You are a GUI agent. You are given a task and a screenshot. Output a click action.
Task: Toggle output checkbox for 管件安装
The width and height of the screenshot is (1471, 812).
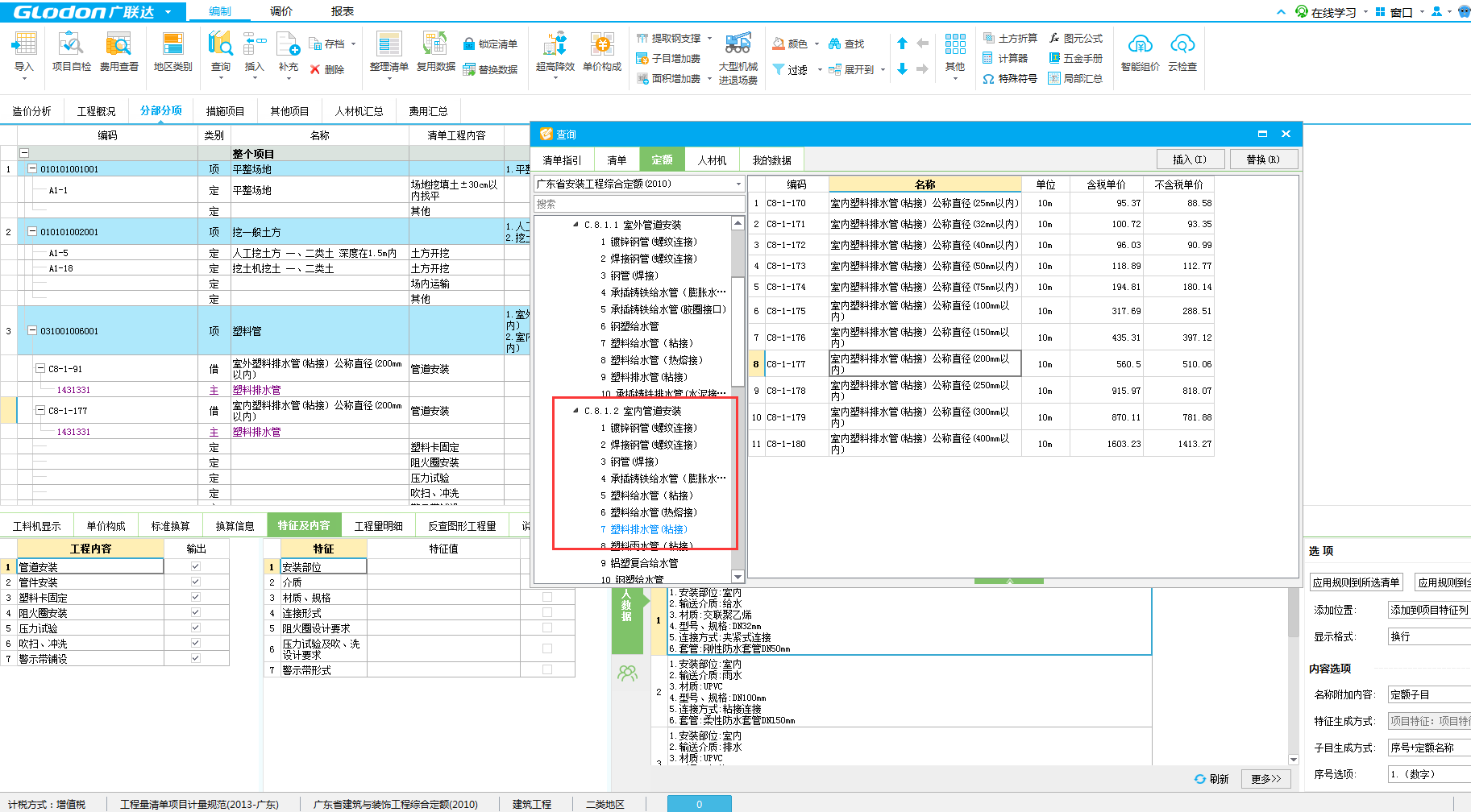coord(195,582)
